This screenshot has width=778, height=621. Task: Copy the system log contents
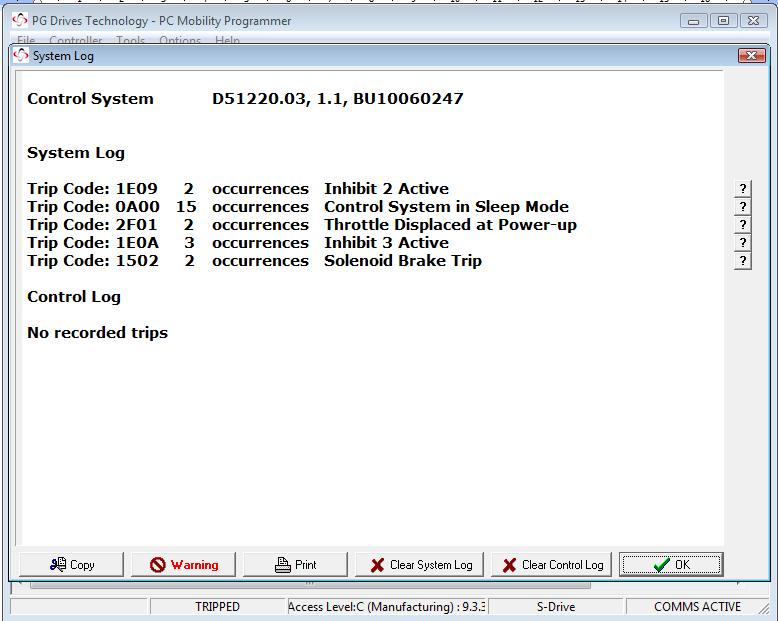71,564
